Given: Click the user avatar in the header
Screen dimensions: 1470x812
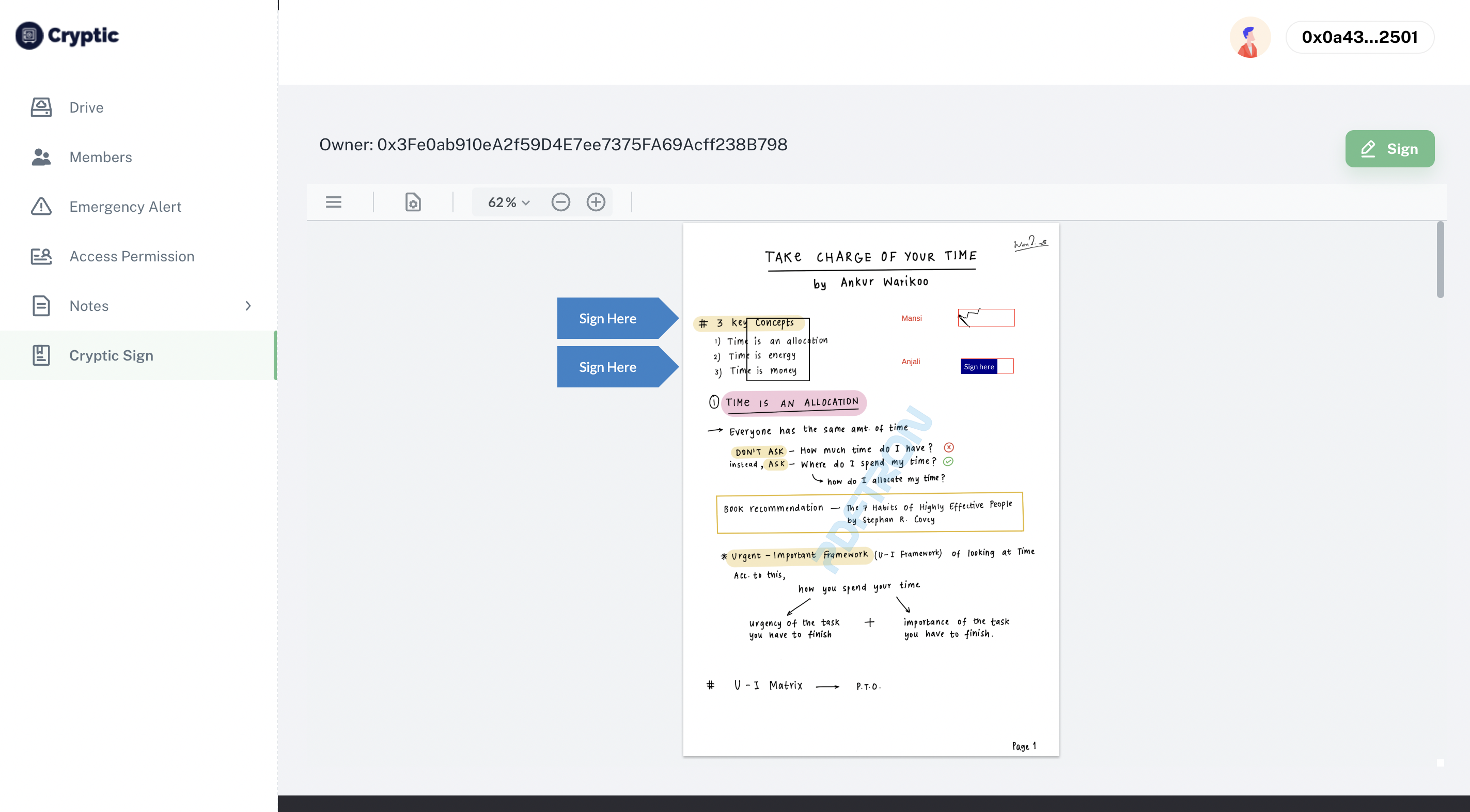Looking at the screenshot, I should [x=1250, y=37].
